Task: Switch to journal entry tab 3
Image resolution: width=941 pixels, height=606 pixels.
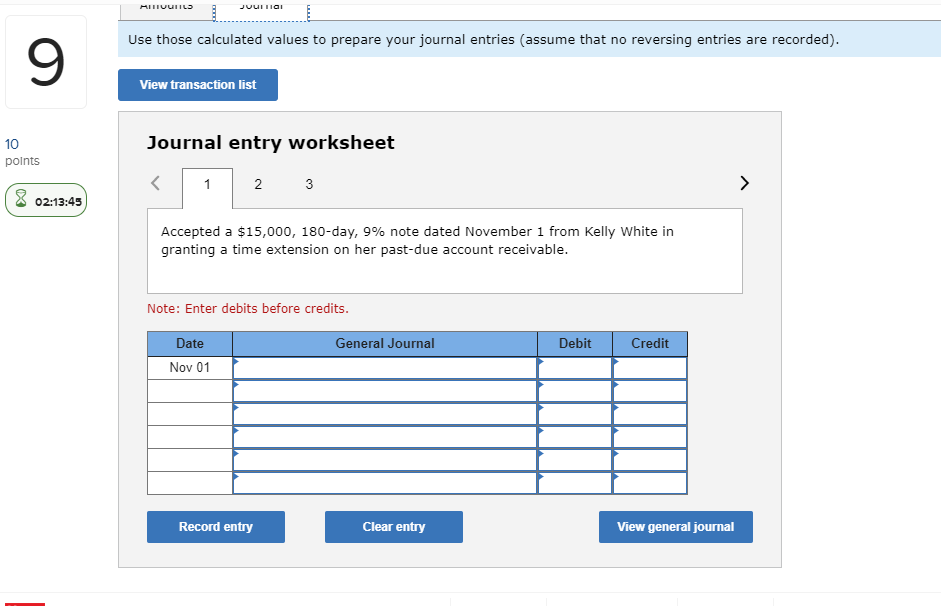Action: click(x=309, y=184)
